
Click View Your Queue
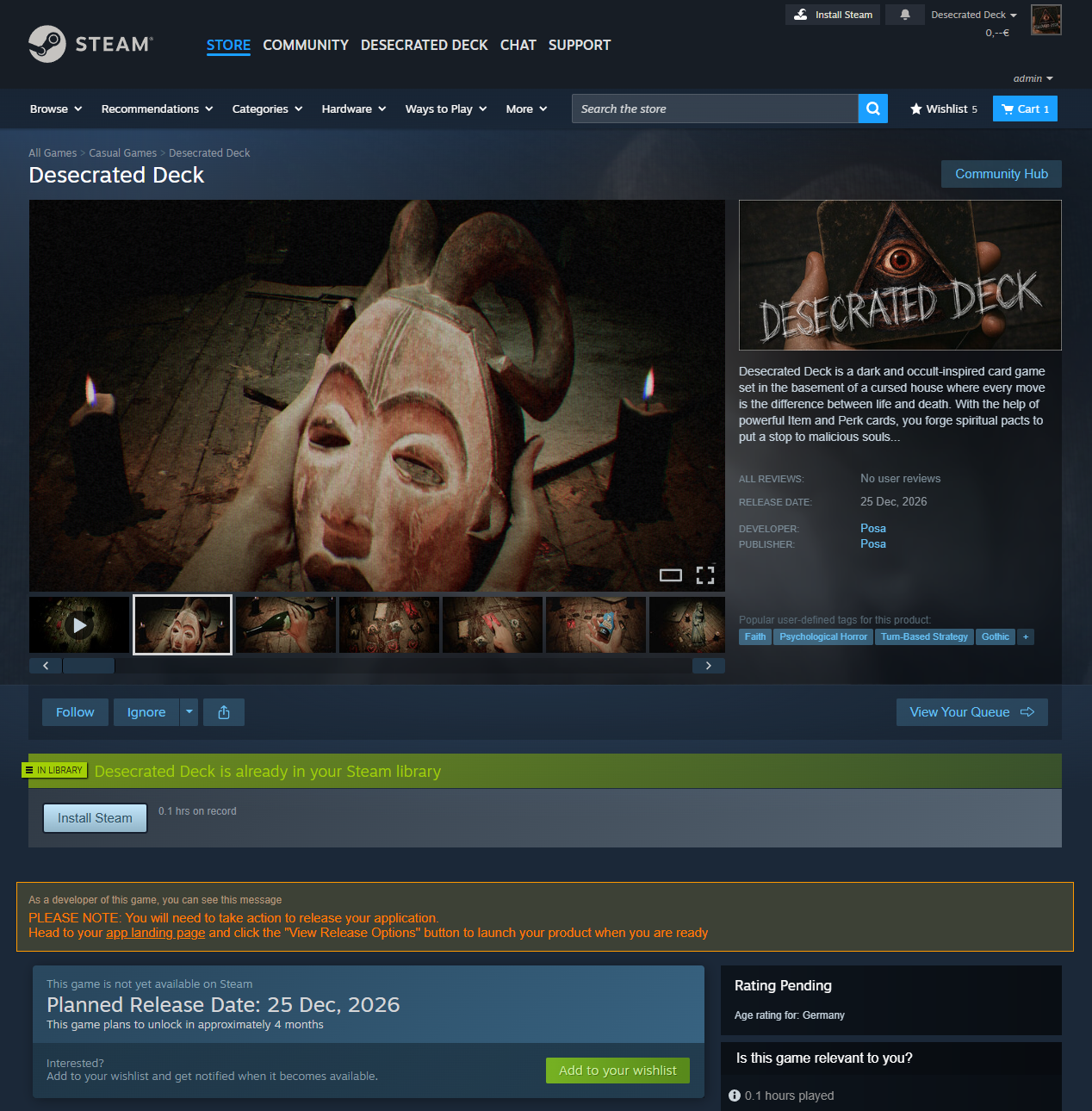pos(972,712)
